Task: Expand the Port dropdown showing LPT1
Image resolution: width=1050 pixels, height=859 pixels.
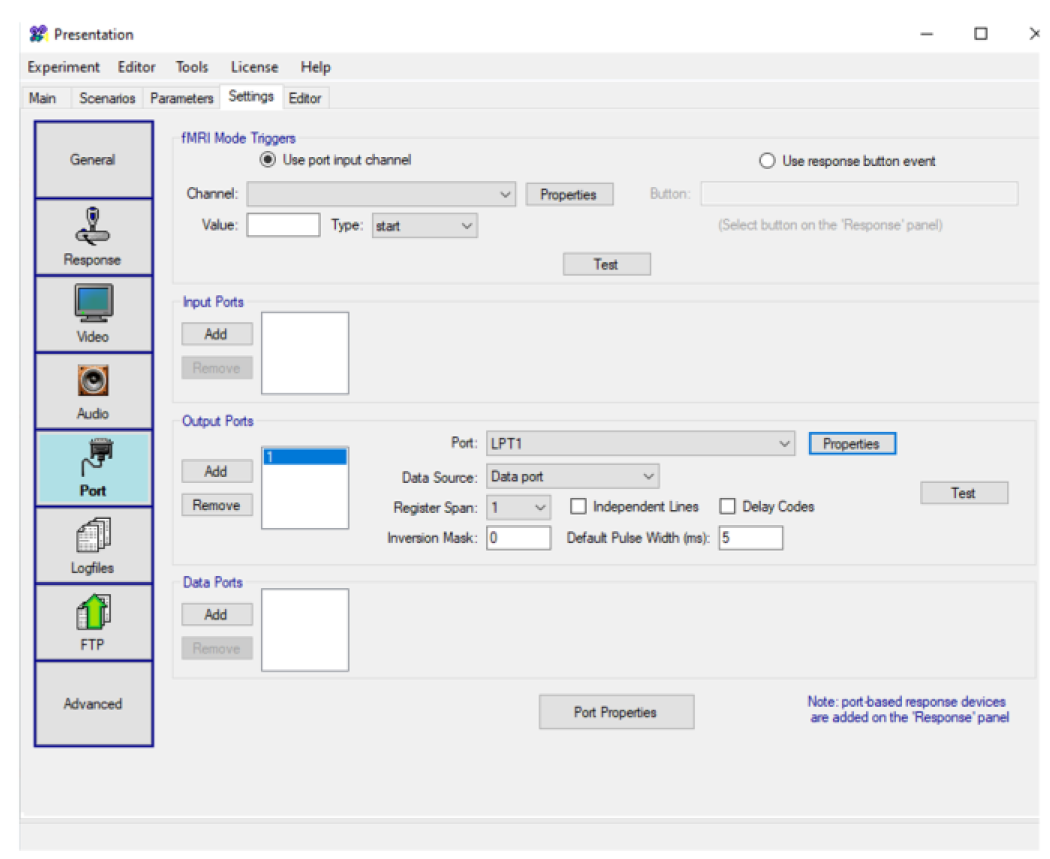Action: 640,443
